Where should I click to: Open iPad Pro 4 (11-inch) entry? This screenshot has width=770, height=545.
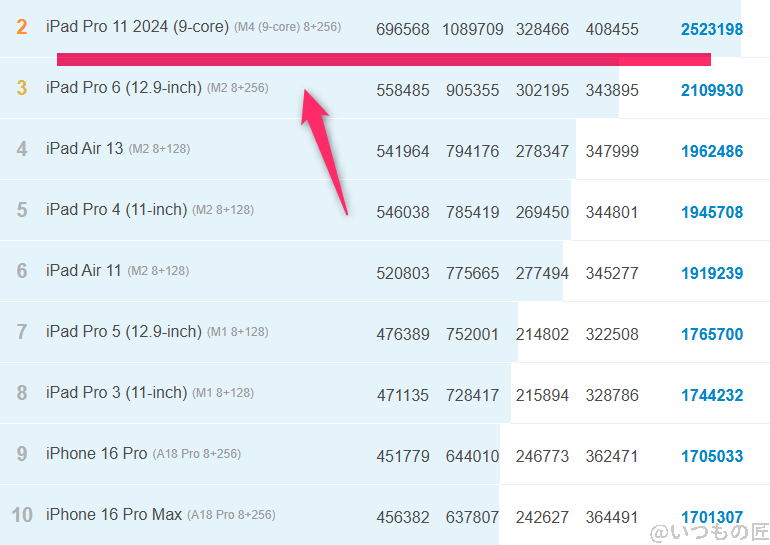(x=116, y=210)
